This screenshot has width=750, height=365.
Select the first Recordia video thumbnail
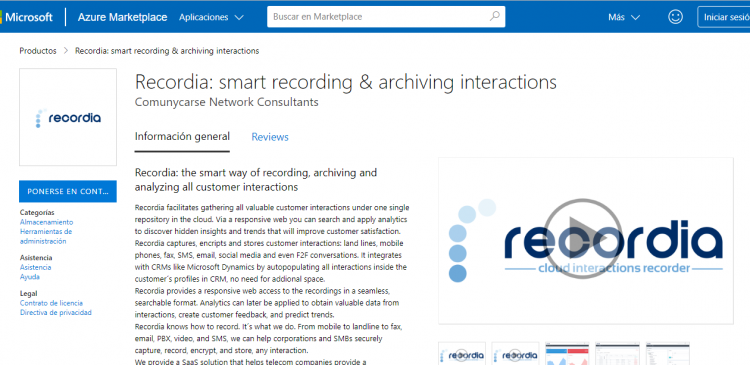pyautogui.click(x=462, y=354)
